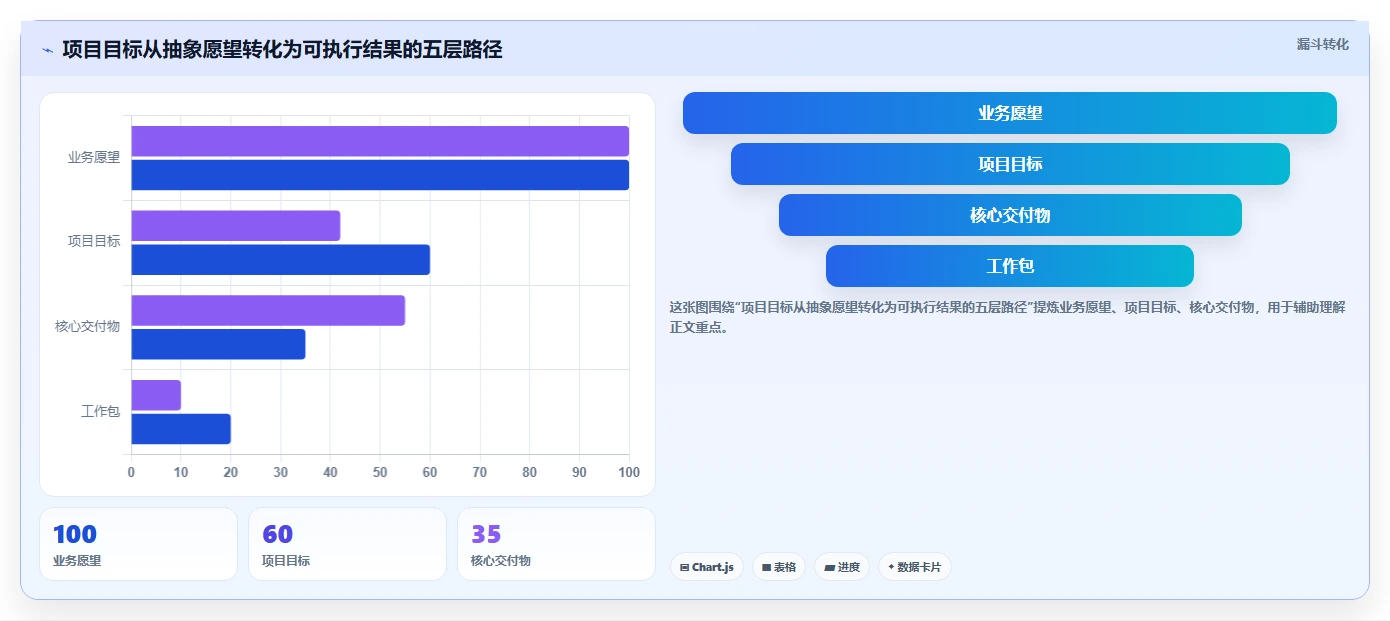This screenshot has width=1390, height=621.
Task: Click the 项目目标 funnel layer
Action: pos(1010,164)
